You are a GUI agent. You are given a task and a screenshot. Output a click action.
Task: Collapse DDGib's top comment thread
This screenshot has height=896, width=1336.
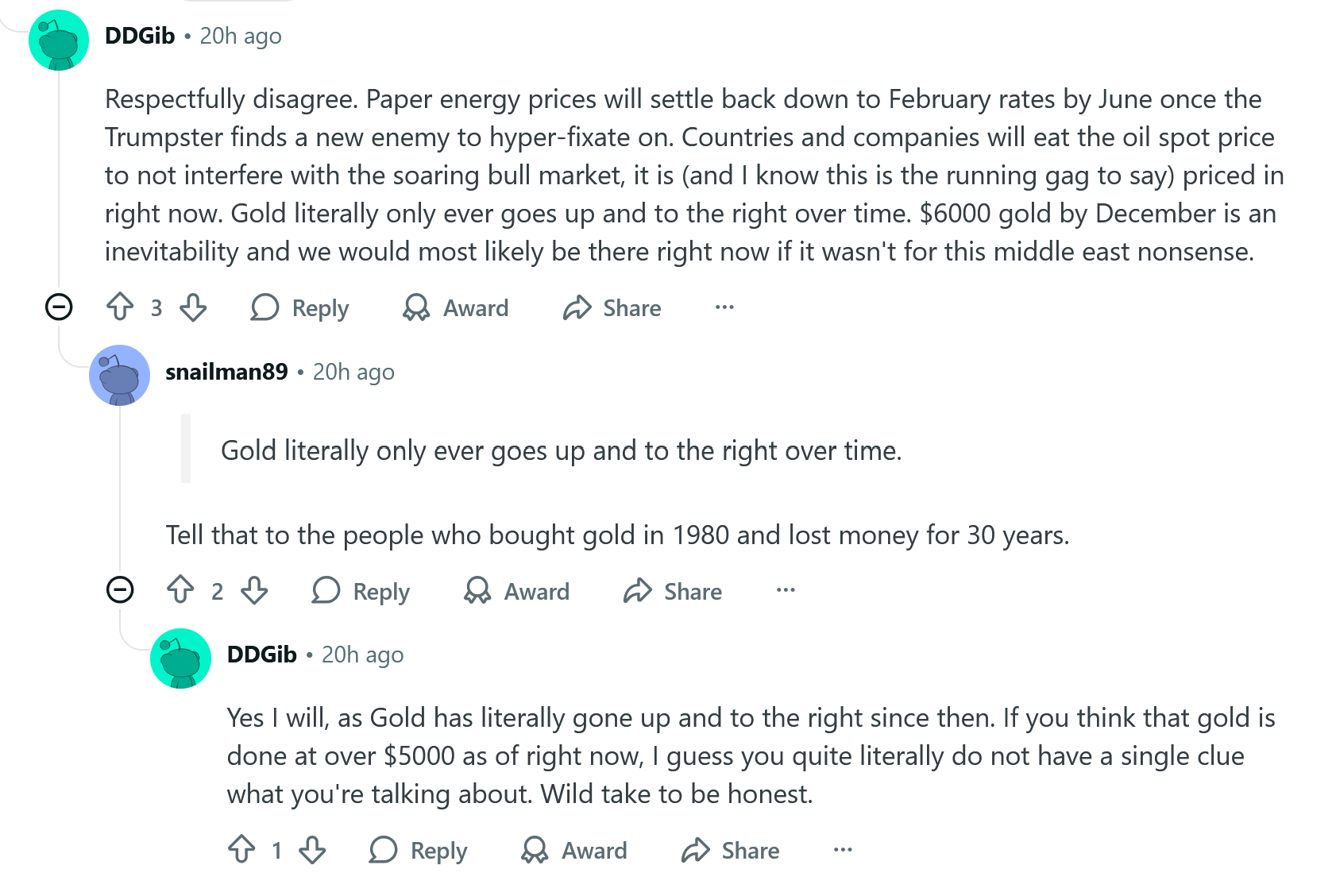[59, 307]
